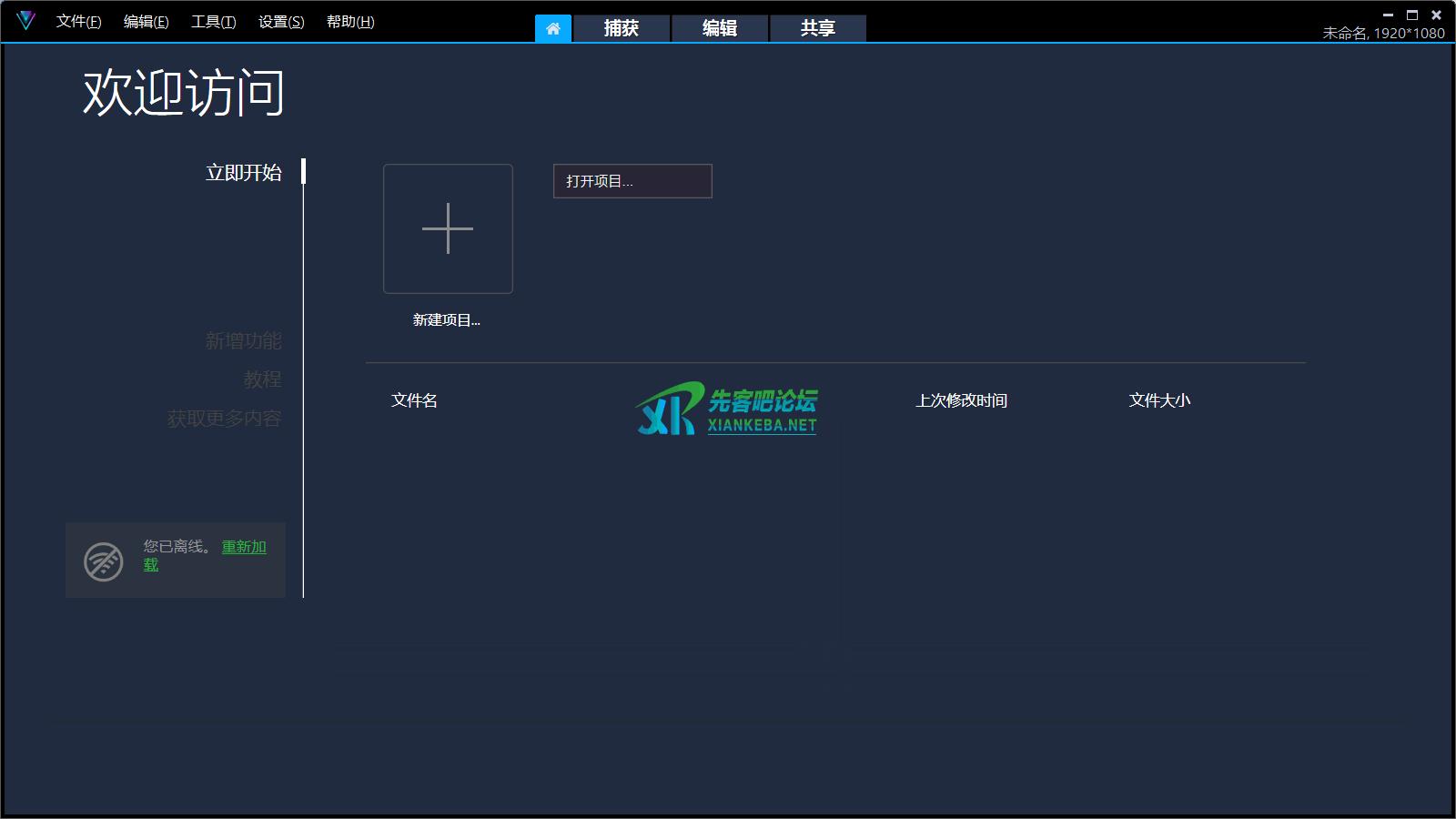
Task: Minimize the application window
Action: (1388, 15)
